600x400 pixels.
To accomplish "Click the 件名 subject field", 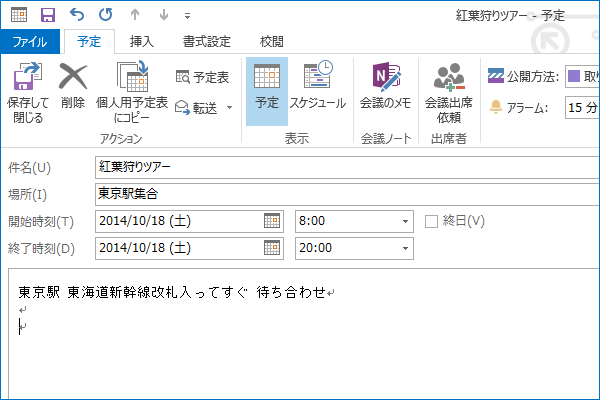I will tap(347, 167).
